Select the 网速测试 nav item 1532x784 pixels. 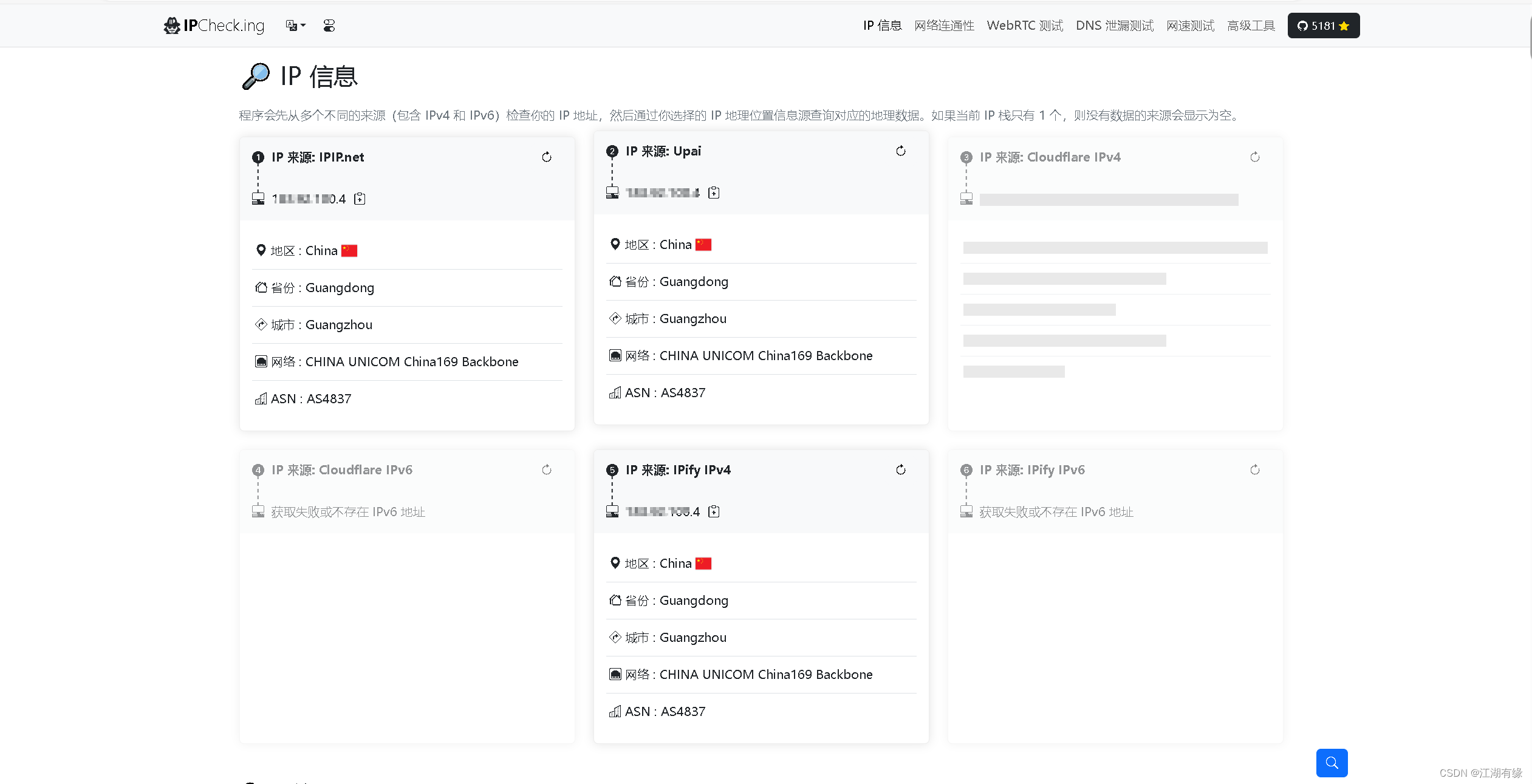click(1190, 26)
